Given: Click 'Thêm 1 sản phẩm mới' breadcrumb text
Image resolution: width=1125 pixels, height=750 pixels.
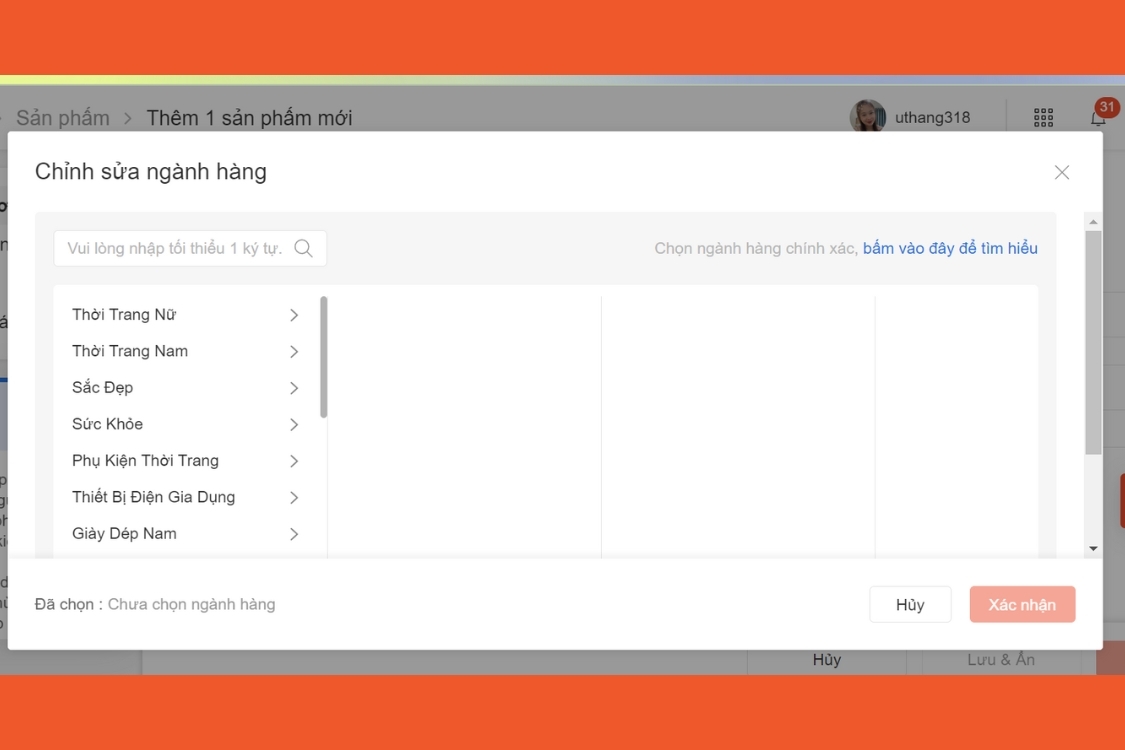Looking at the screenshot, I should point(249,118).
